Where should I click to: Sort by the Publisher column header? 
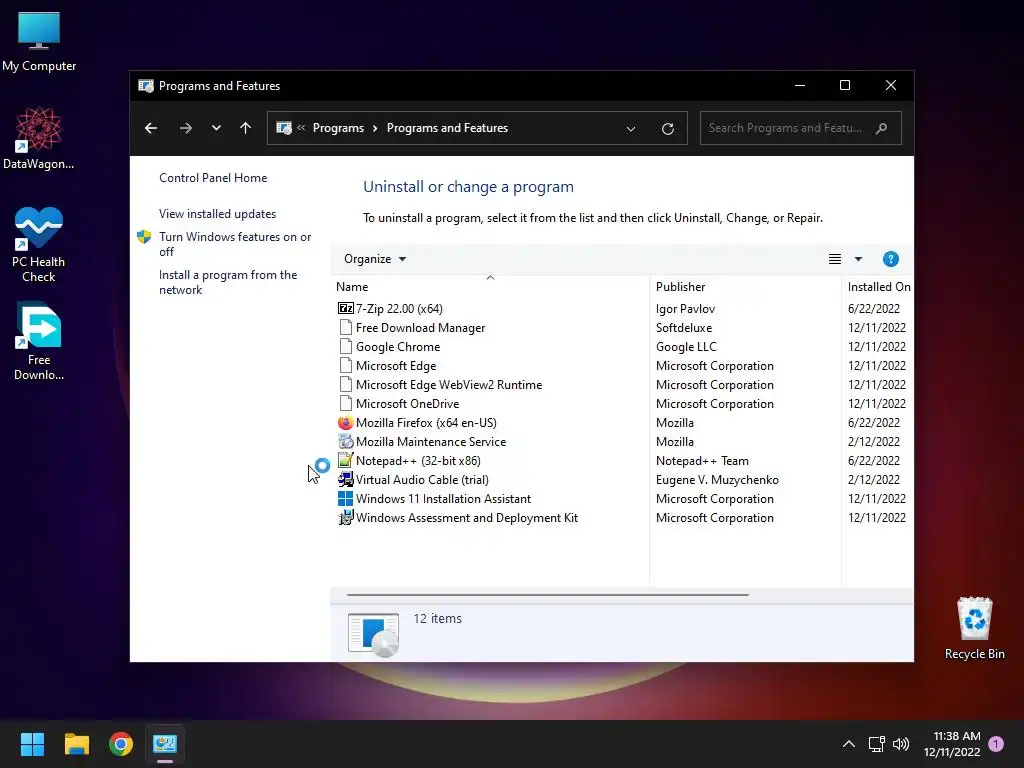[745, 287]
